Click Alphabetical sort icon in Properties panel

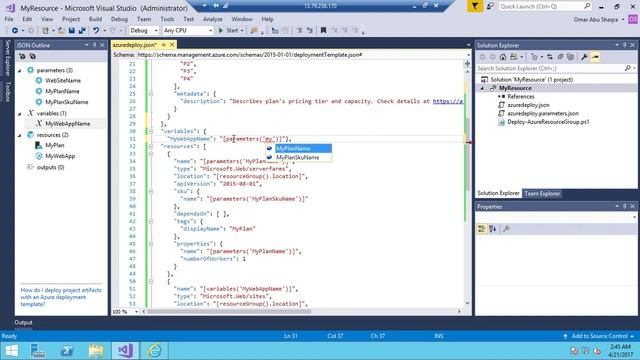pos(493,229)
